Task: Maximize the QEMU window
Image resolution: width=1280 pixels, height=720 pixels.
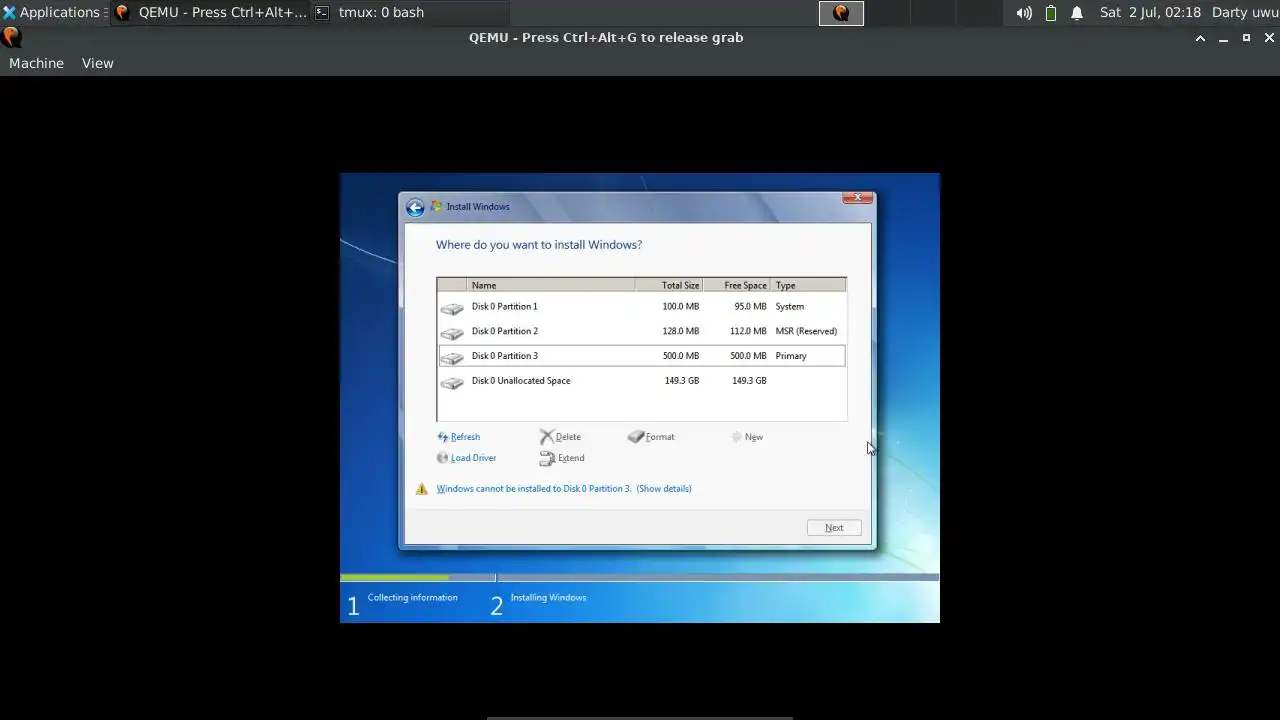Action: click(x=1246, y=38)
